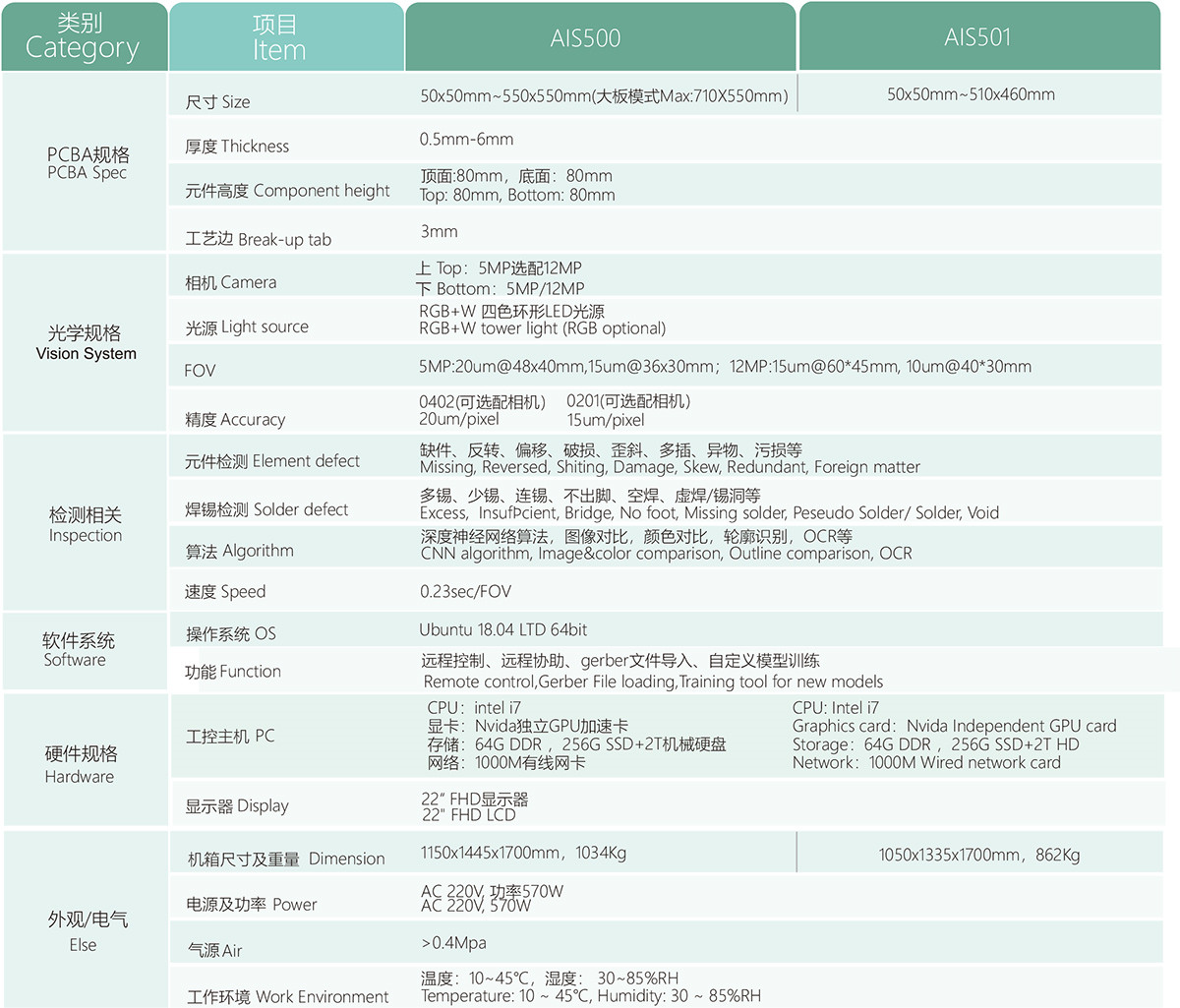Image resolution: width=1180 pixels, height=1008 pixels.
Task: Select the Display item label
Action: pos(237,806)
